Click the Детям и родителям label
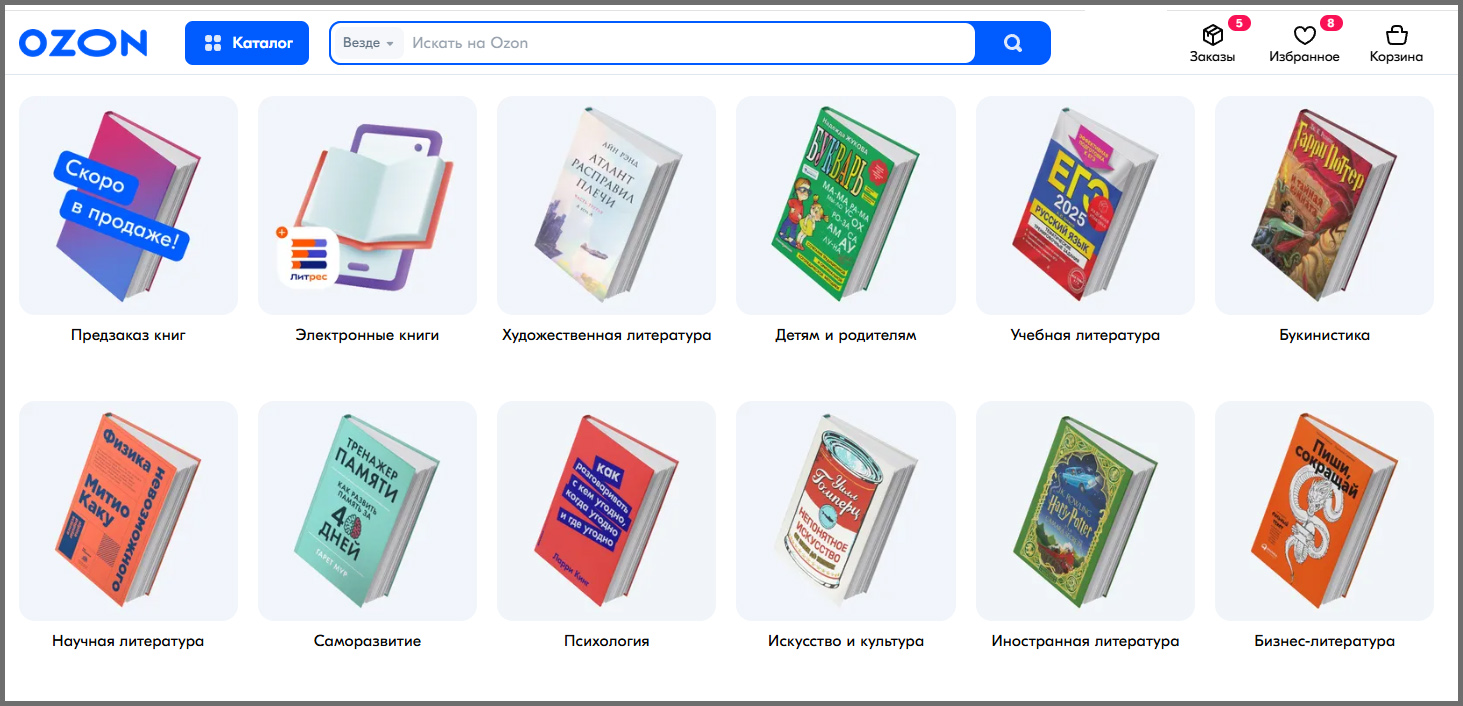 (845, 335)
